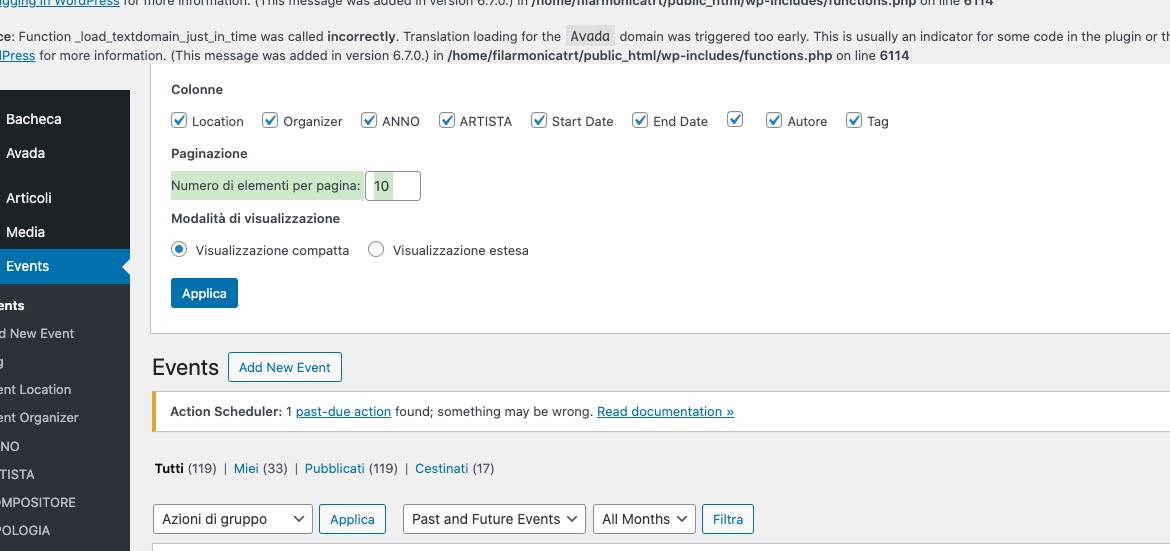The height and width of the screenshot is (551, 1170).
Task: Uncheck the Autore column checkbox
Action: [x=775, y=120]
